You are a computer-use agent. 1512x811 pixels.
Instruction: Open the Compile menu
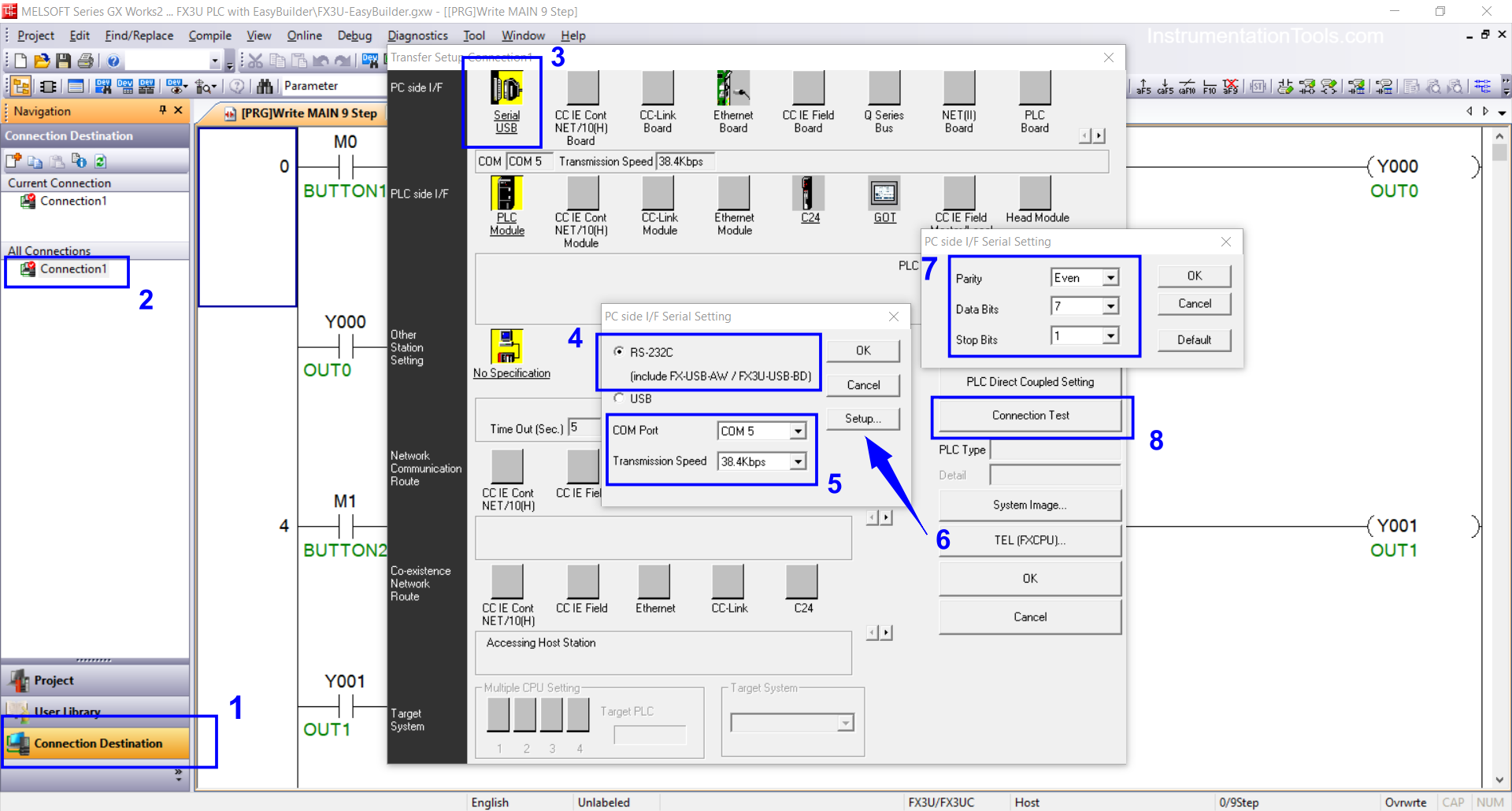[209, 35]
